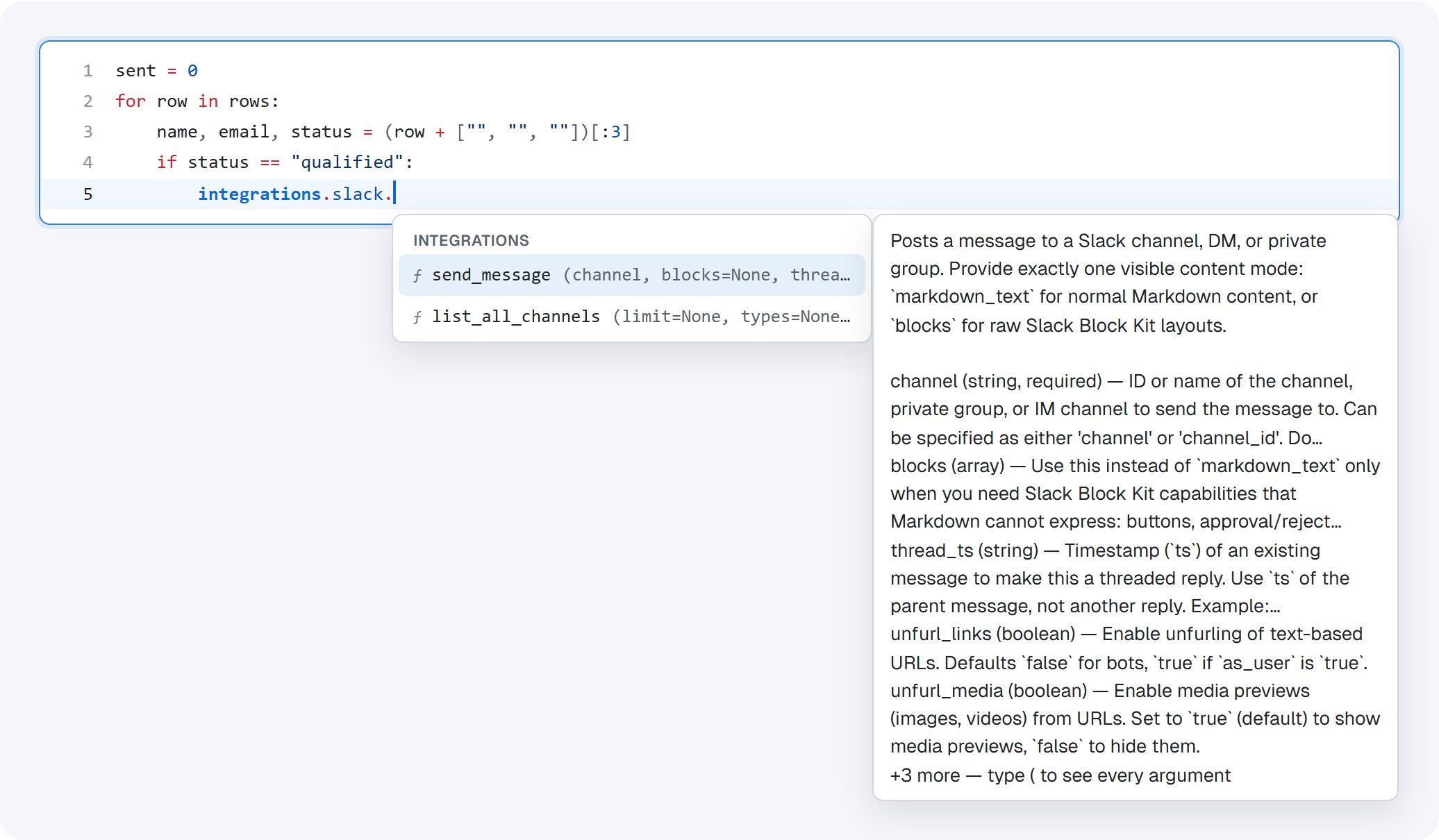The height and width of the screenshot is (840, 1439).
Task: Click line number 1 in the gutter
Action: (x=88, y=71)
